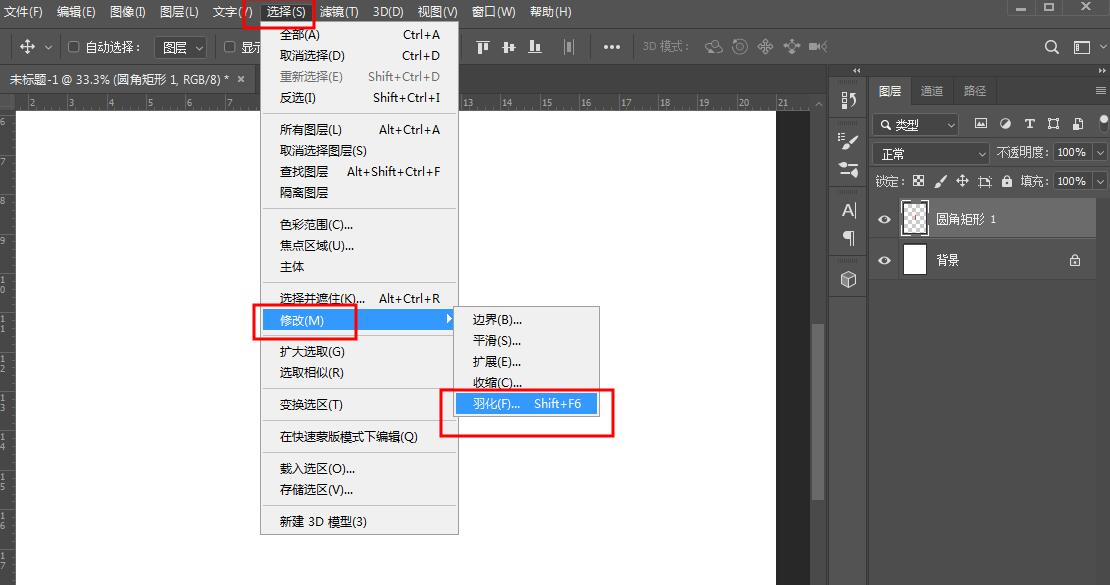This screenshot has width=1110, height=585.
Task: Click the 圆角矩形 1 layer thumbnail
Action: (x=915, y=218)
